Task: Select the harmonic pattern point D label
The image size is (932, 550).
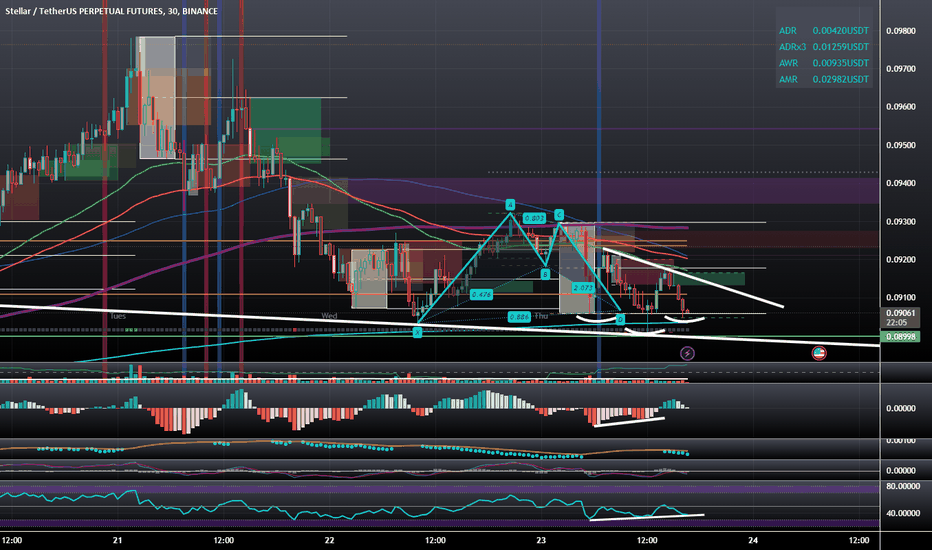Action: click(620, 320)
